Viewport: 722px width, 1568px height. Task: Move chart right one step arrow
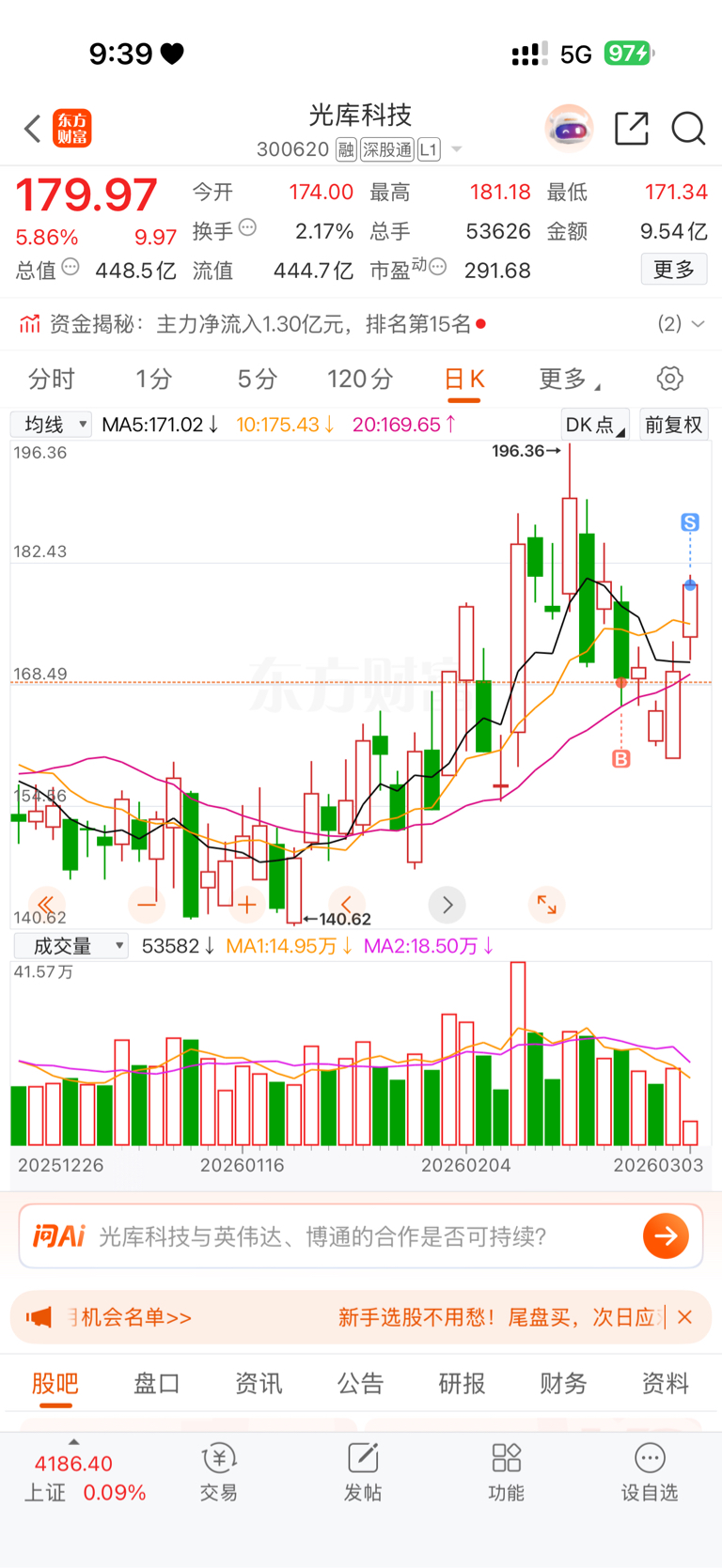[x=447, y=905]
